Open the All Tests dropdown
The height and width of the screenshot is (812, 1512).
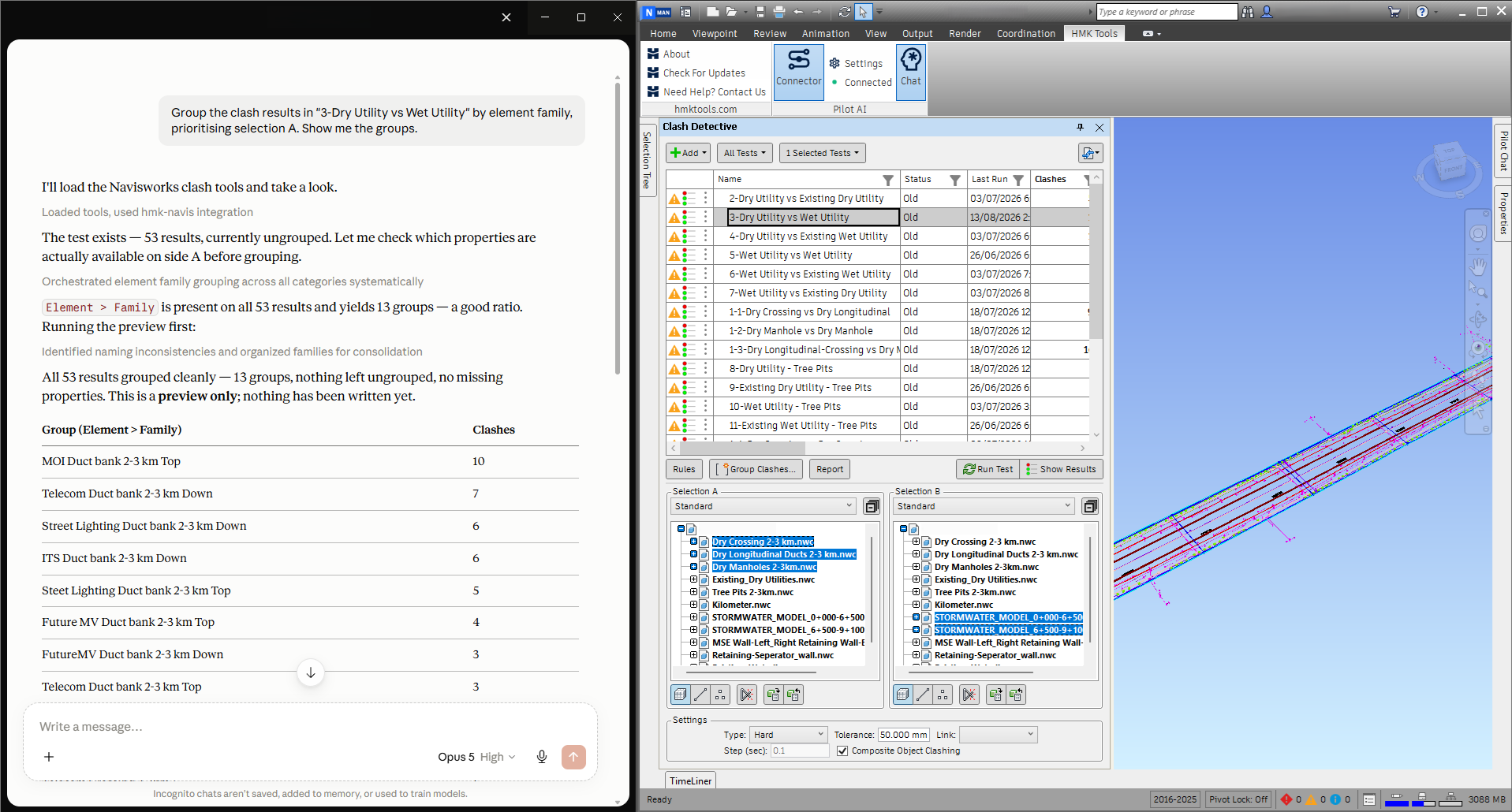click(x=745, y=153)
